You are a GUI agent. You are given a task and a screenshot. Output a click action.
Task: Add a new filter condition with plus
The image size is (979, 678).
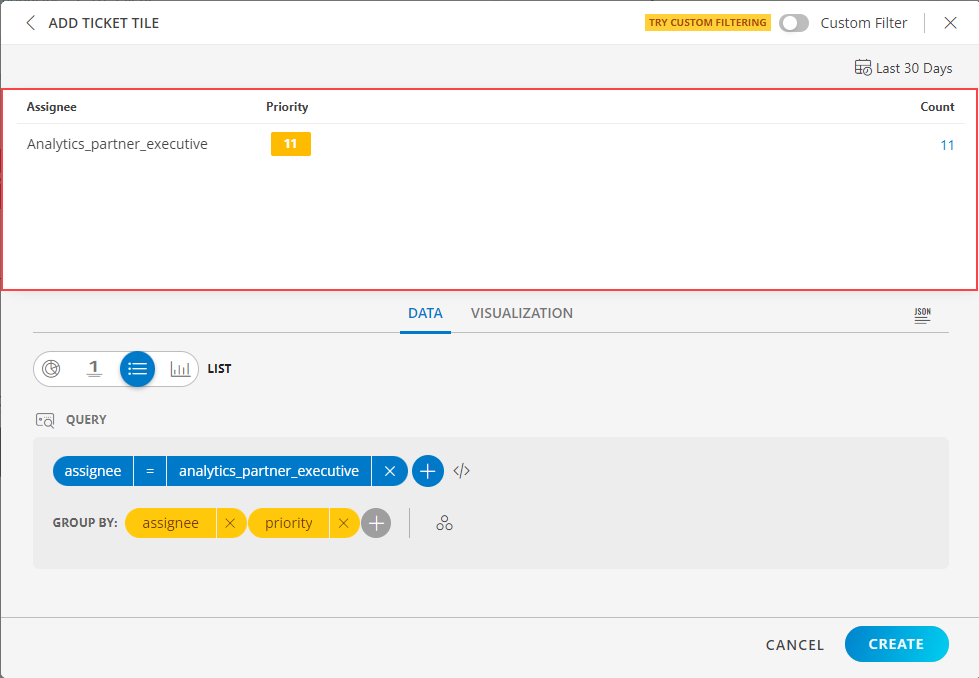click(427, 470)
